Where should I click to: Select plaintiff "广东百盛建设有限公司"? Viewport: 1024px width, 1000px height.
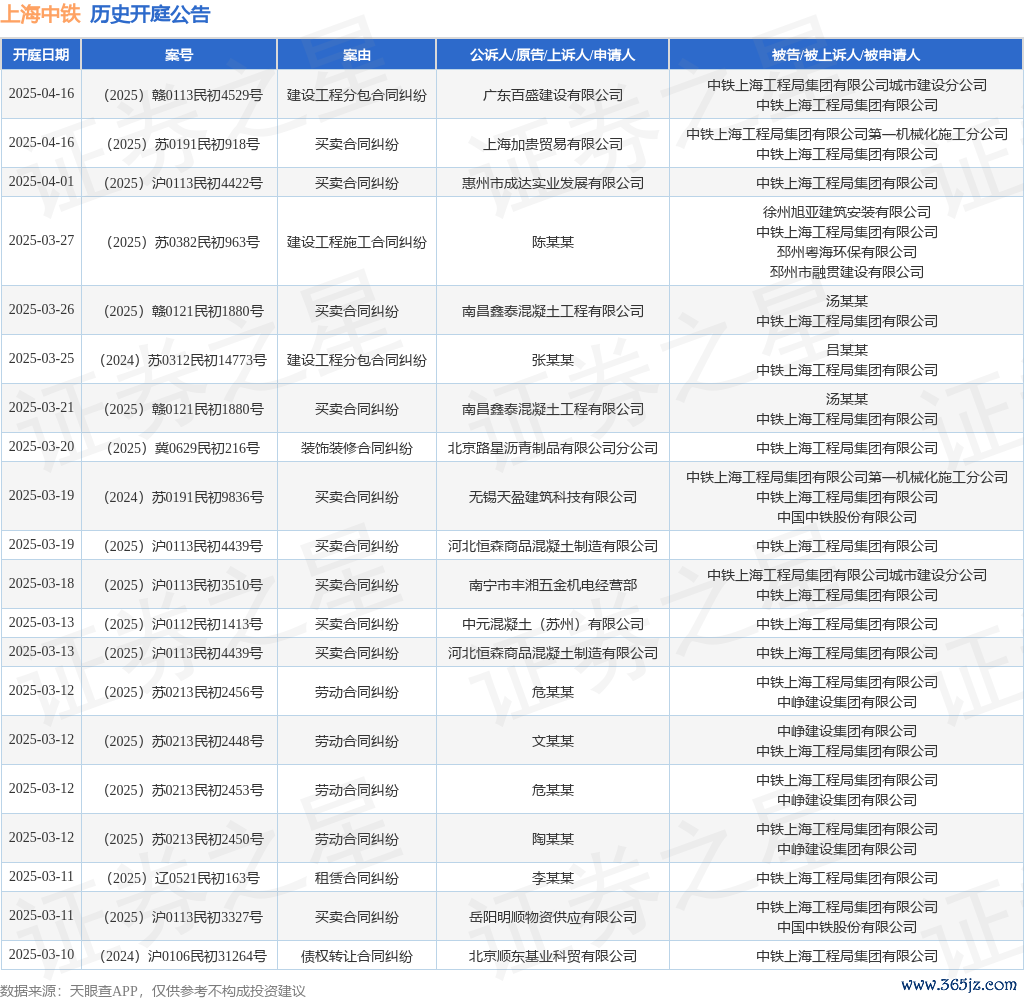(552, 95)
